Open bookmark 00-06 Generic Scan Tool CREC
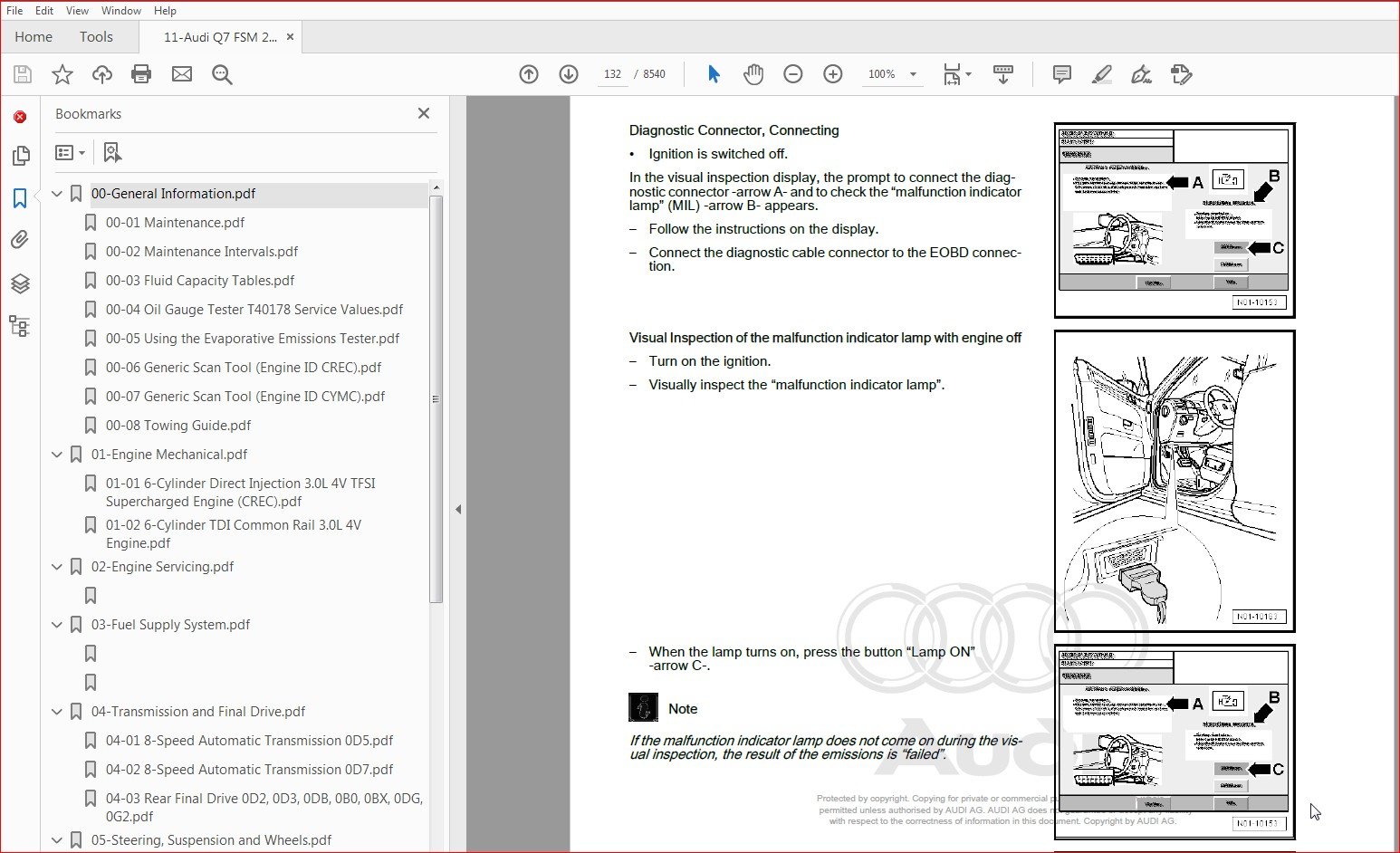This screenshot has height=853, width=1400. click(244, 368)
